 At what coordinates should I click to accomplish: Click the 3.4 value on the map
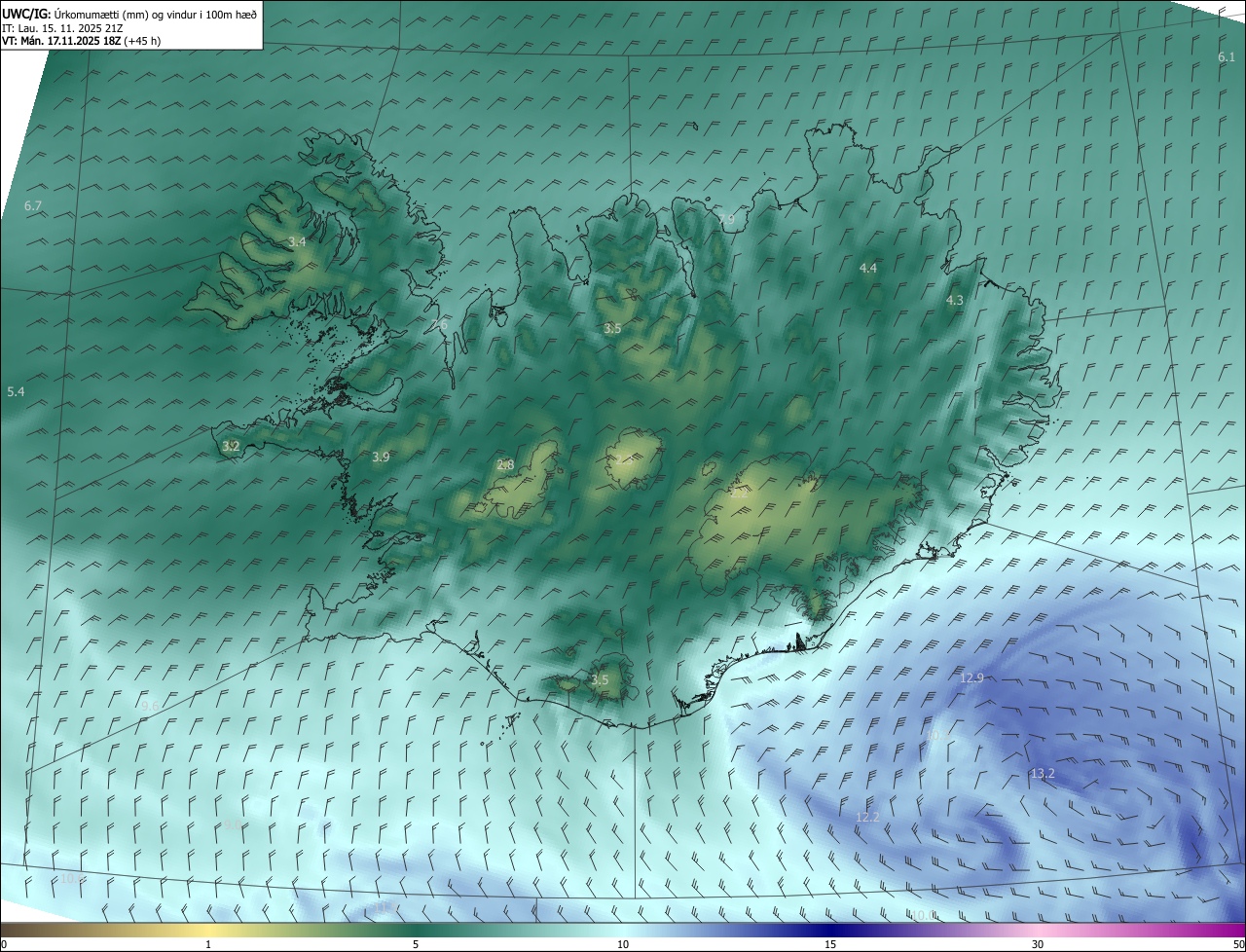(x=297, y=241)
